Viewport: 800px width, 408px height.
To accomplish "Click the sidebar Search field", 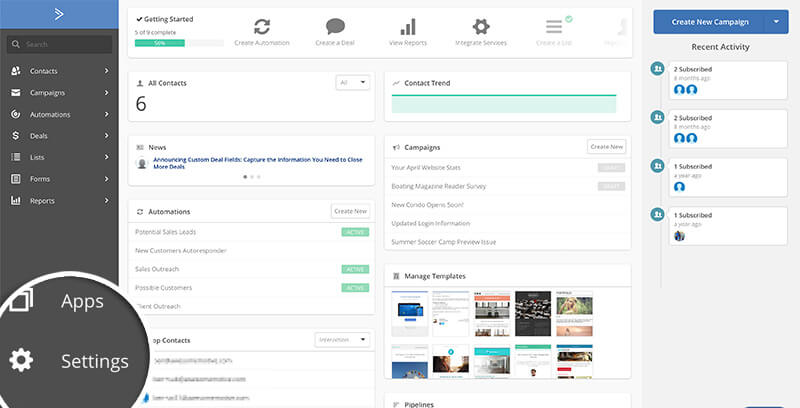I will [x=59, y=44].
